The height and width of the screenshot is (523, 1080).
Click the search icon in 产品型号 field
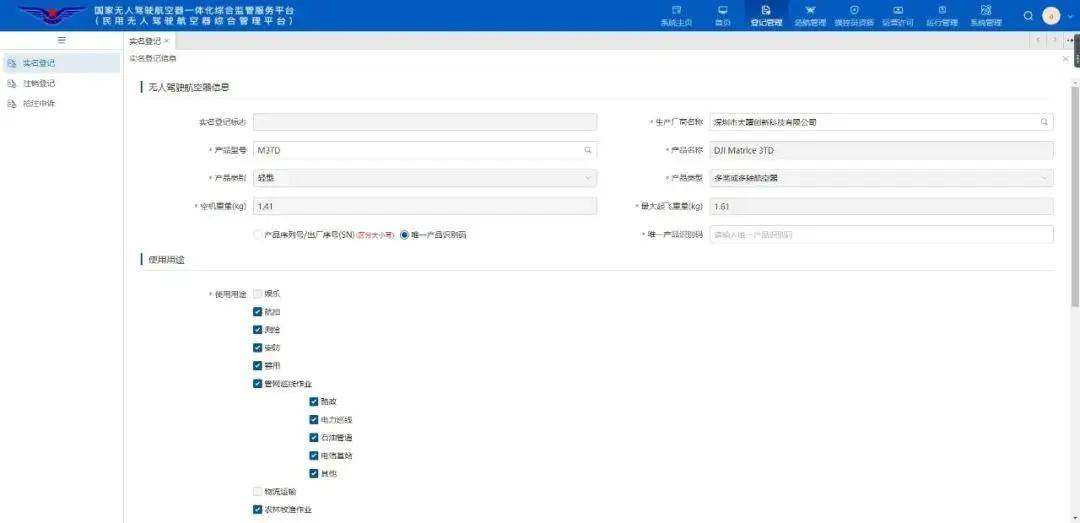(588, 150)
